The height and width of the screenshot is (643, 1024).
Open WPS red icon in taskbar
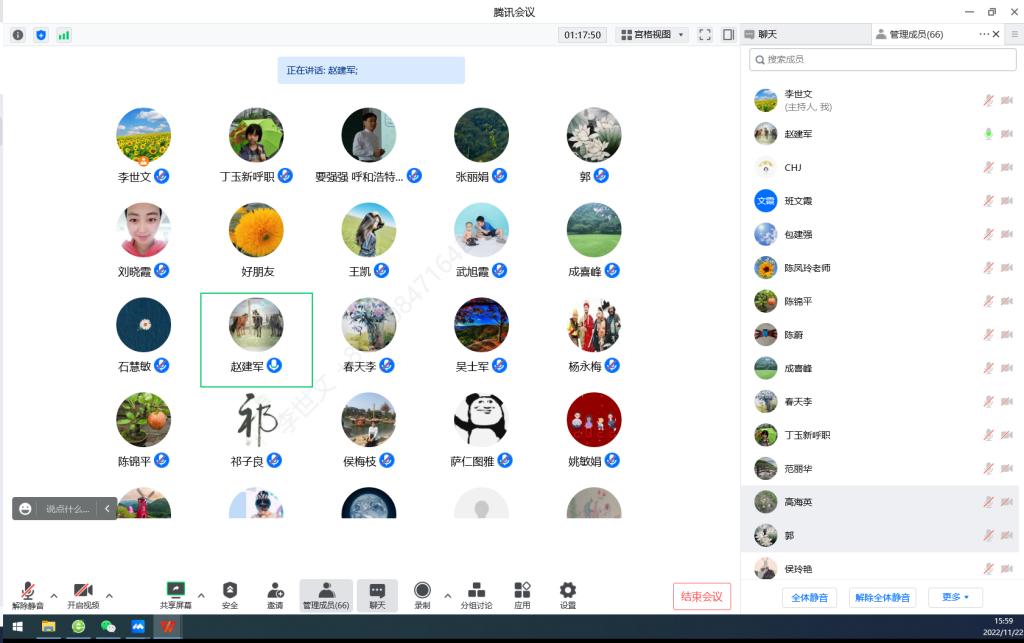[x=168, y=627]
